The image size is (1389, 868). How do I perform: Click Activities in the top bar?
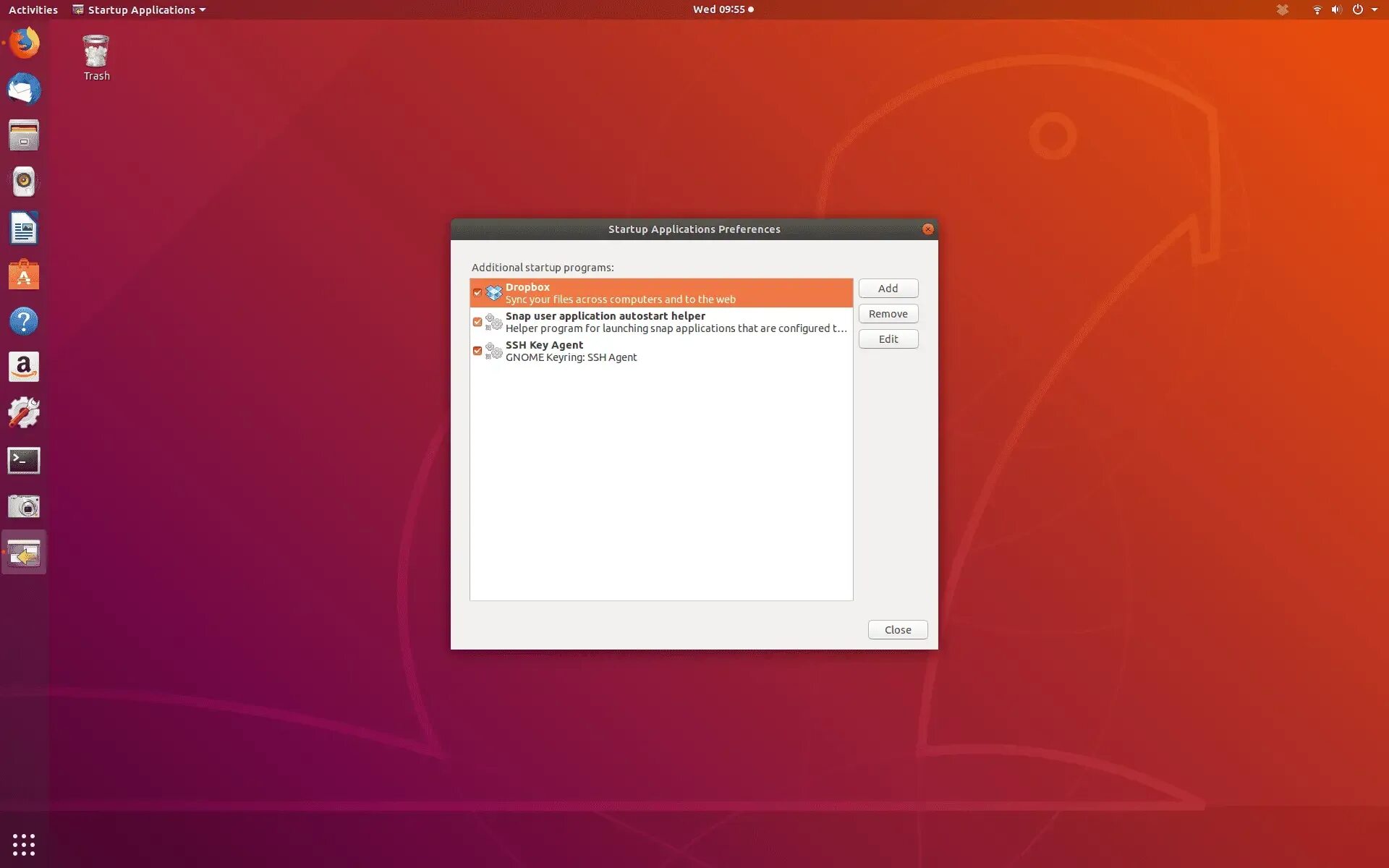pos(33,9)
